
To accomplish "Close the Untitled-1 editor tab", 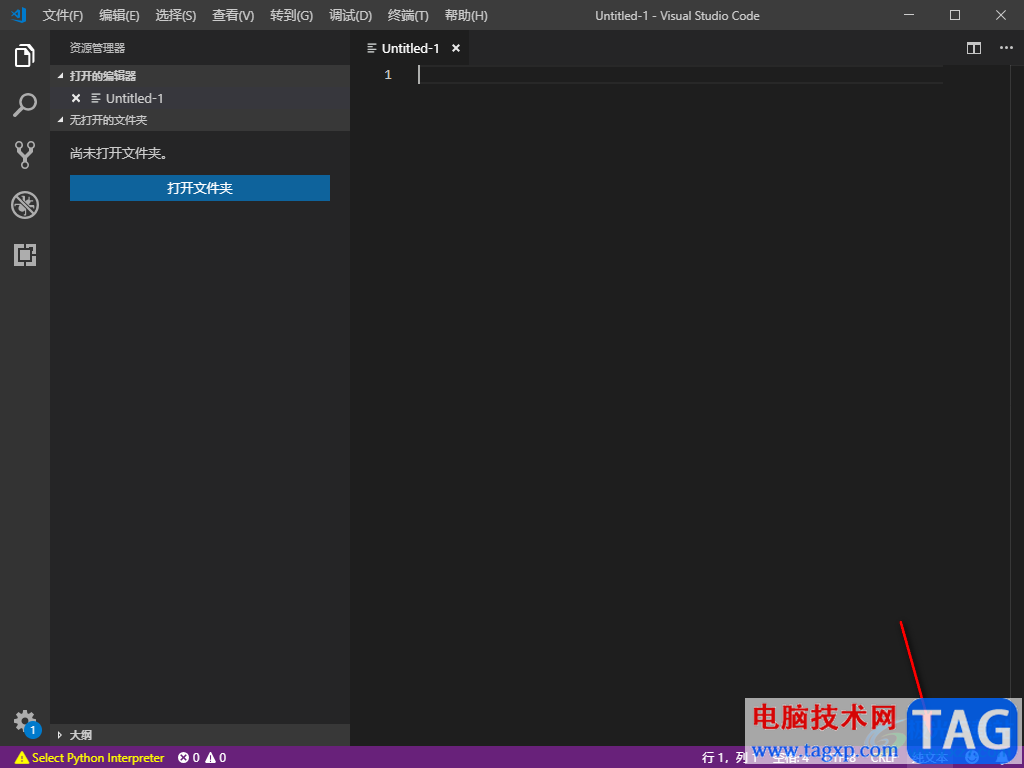I will (x=456, y=48).
